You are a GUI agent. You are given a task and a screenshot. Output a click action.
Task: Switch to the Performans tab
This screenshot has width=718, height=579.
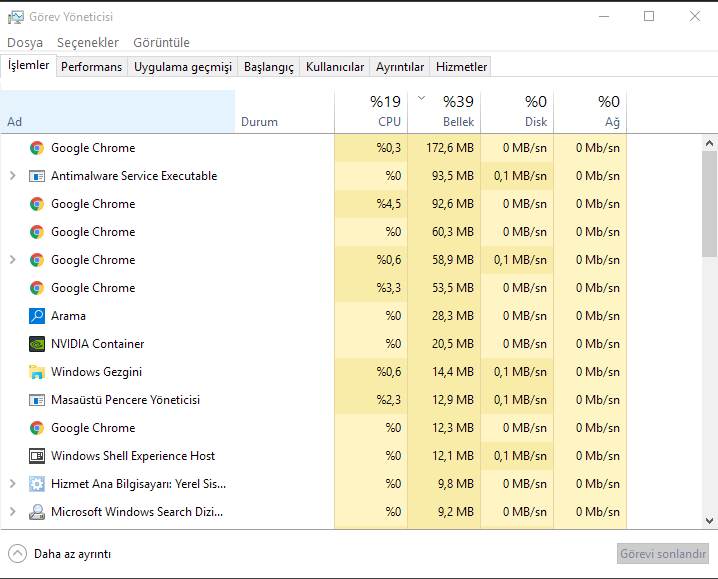tap(91, 67)
